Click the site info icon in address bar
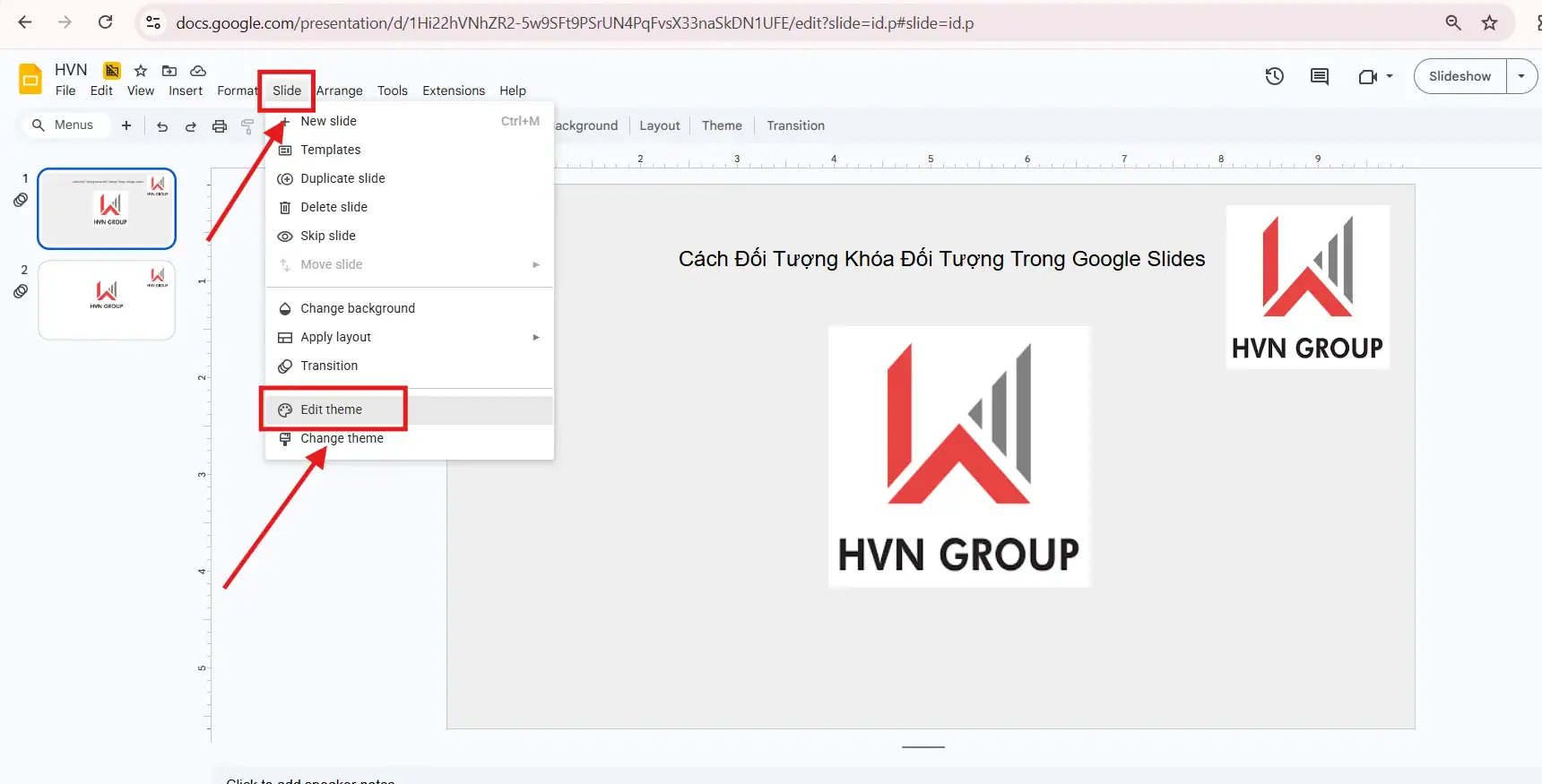Viewport: 1542px width, 784px height. [x=153, y=22]
